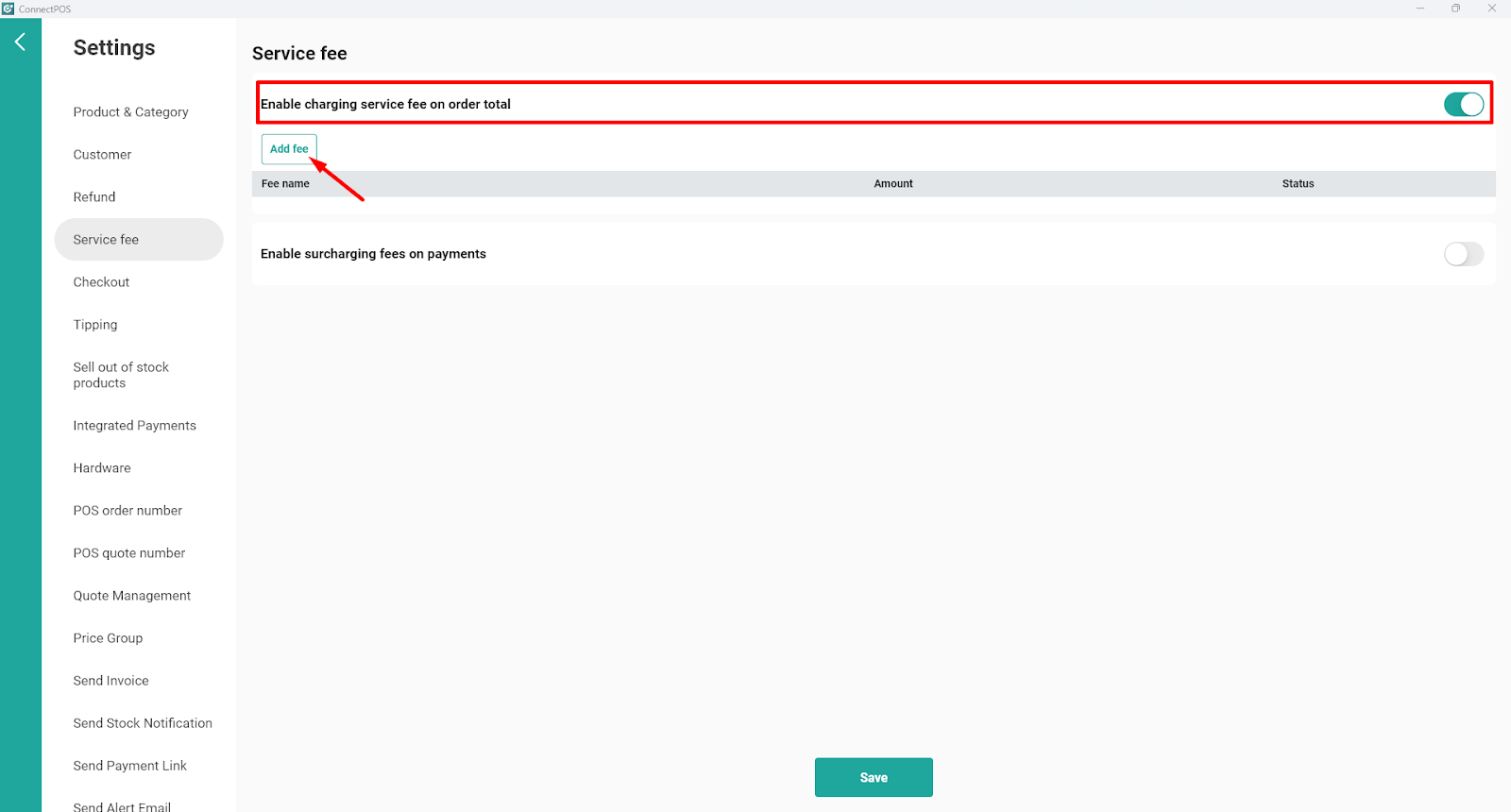
Task: Restore down the ConnectPOS window
Action: (1455, 8)
